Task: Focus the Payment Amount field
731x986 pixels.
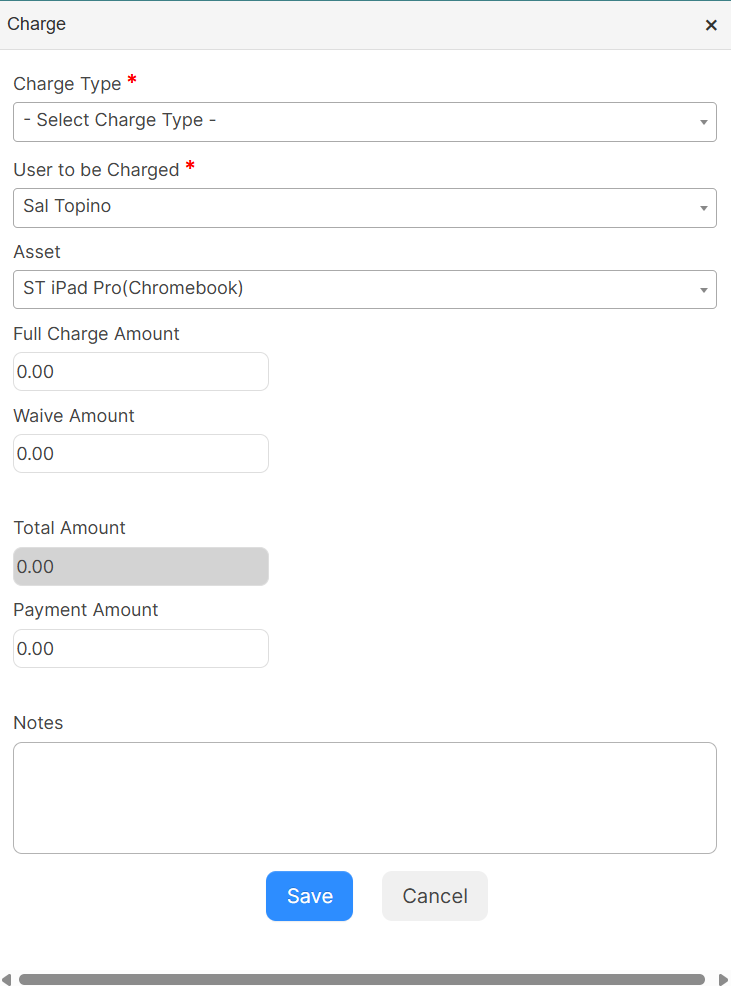Action: [141, 648]
